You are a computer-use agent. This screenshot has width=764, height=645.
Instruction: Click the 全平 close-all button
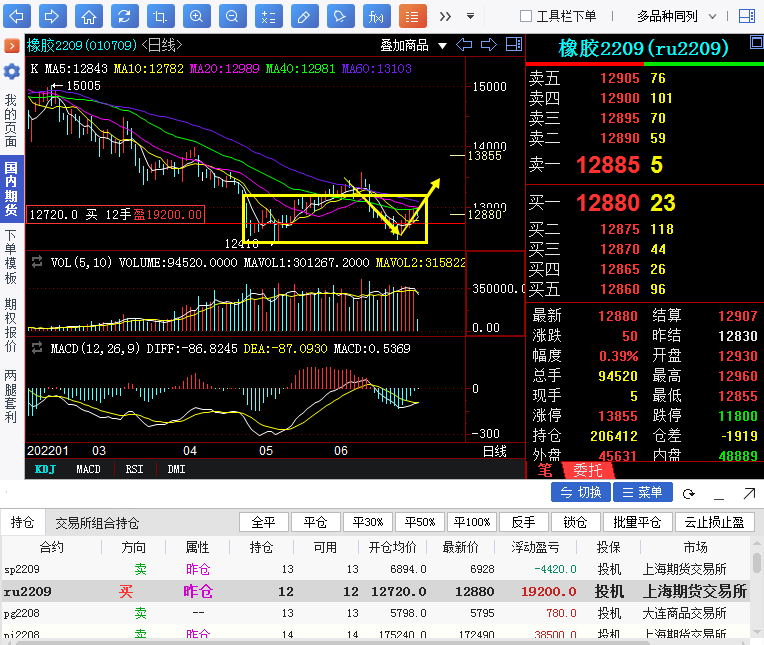click(x=264, y=522)
